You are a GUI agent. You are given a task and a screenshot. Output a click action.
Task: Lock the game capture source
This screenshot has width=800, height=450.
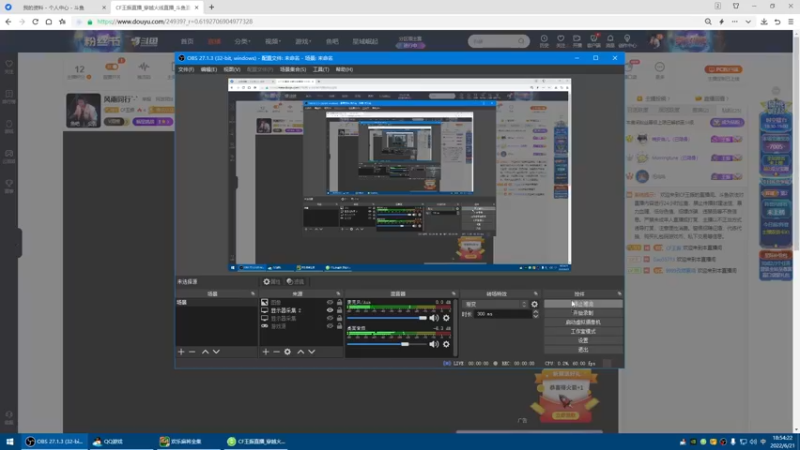tap(339, 326)
